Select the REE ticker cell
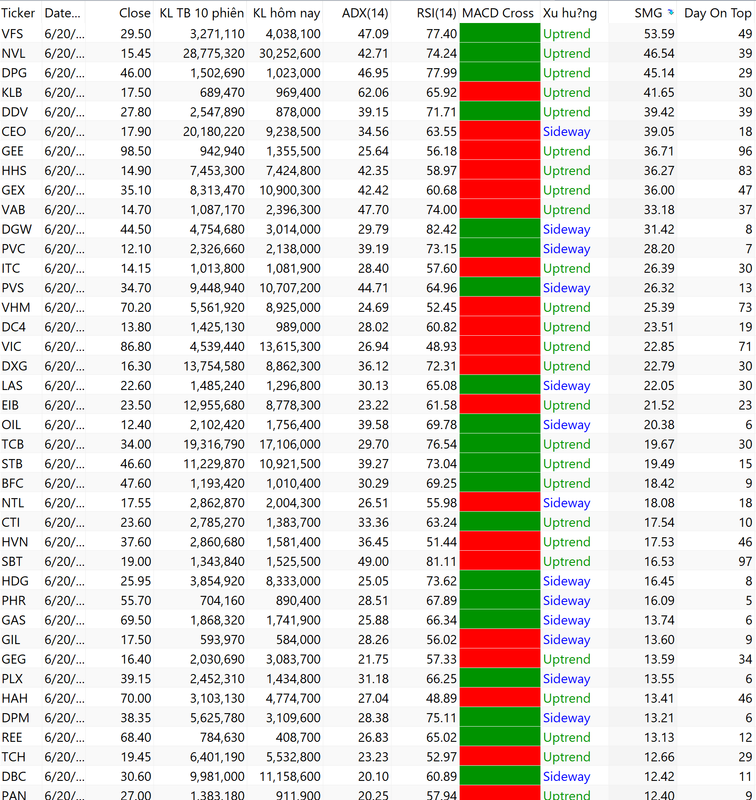Viewport: 756px width, 800px height. 12,738
